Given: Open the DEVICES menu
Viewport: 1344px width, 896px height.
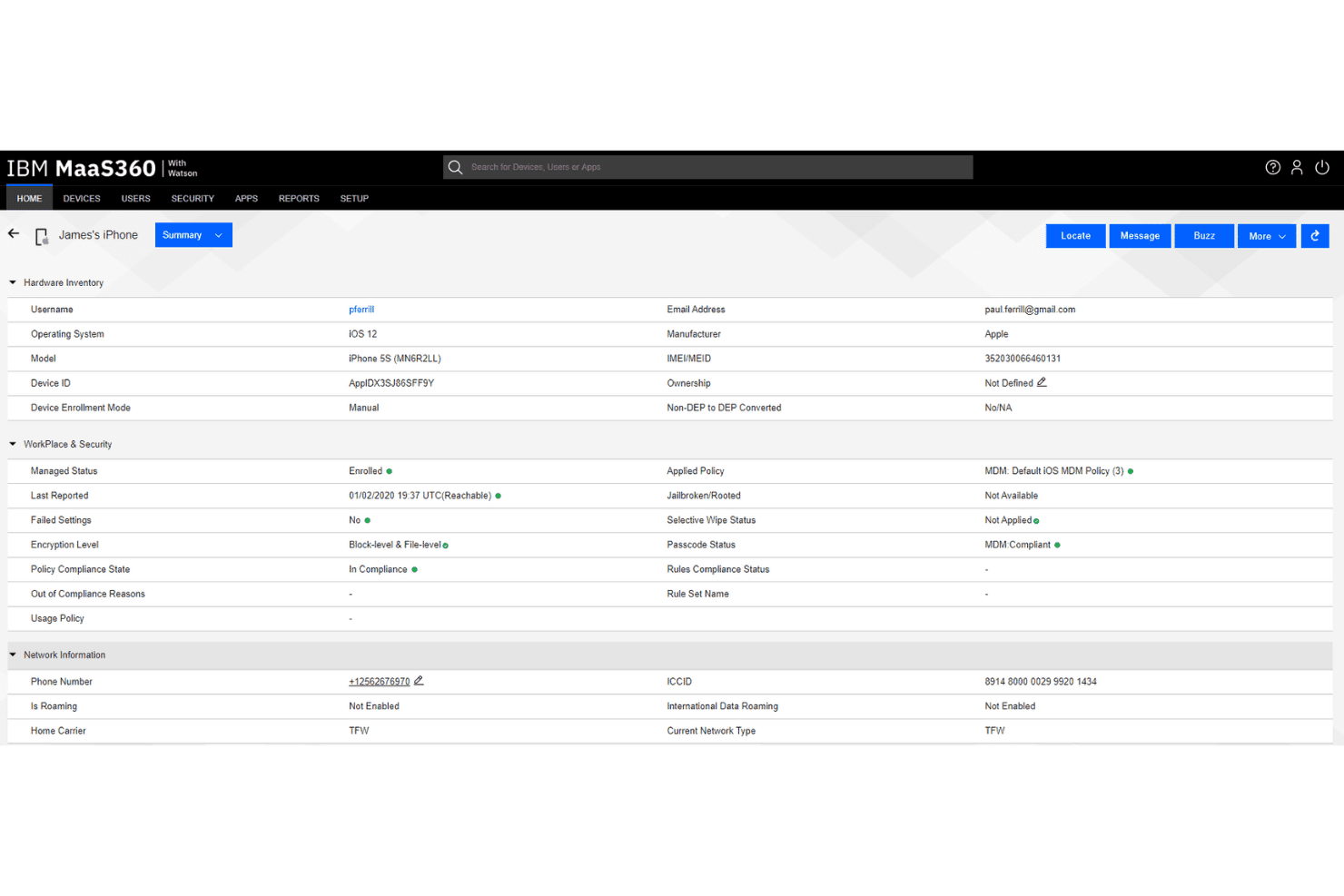Looking at the screenshot, I should click(82, 198).
